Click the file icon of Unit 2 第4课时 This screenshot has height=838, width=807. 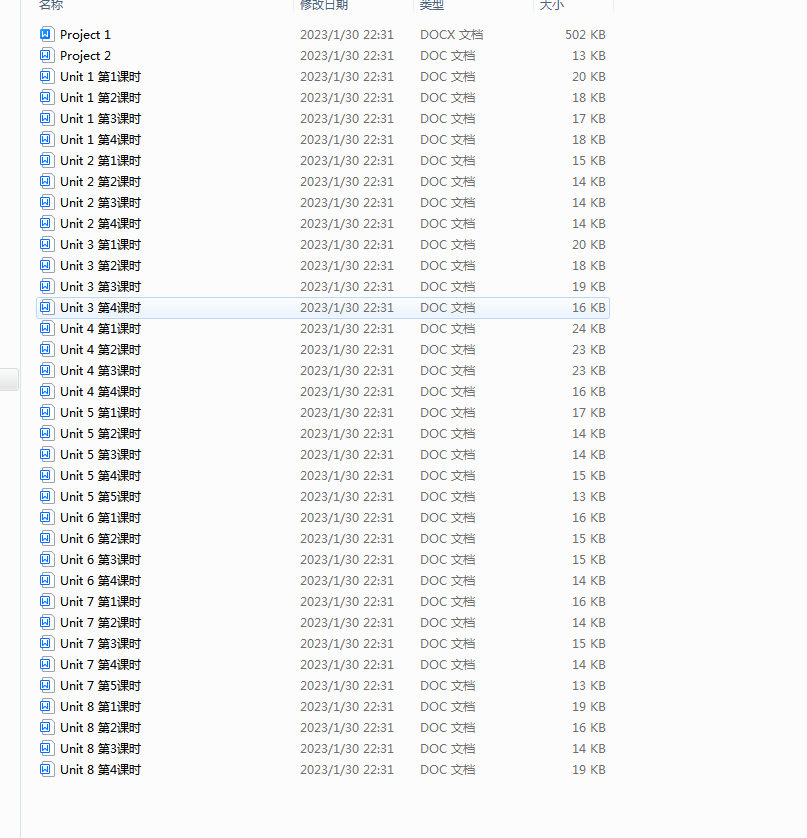coord(46,223)
